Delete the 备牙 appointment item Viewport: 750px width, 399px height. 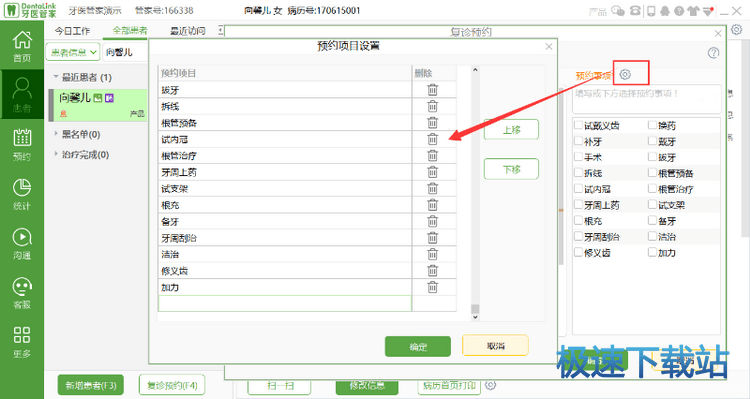[x=432, y=222]
